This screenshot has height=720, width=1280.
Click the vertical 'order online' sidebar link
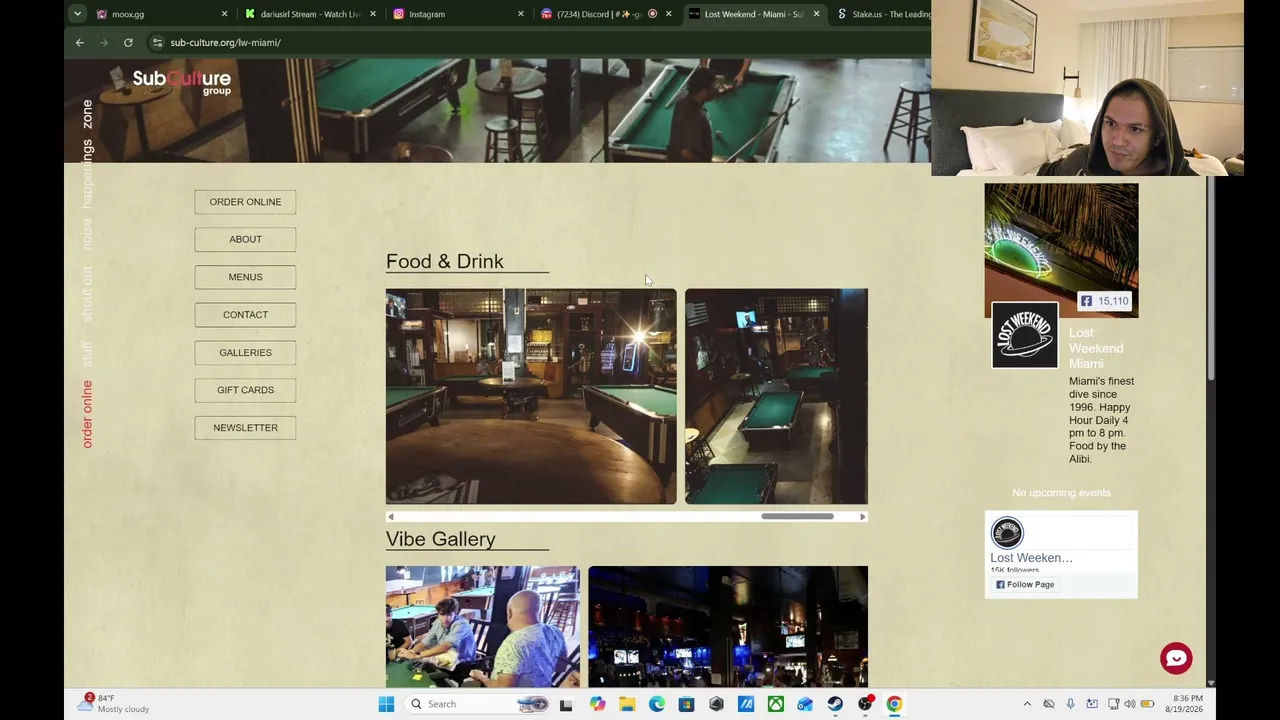[87, 414]
